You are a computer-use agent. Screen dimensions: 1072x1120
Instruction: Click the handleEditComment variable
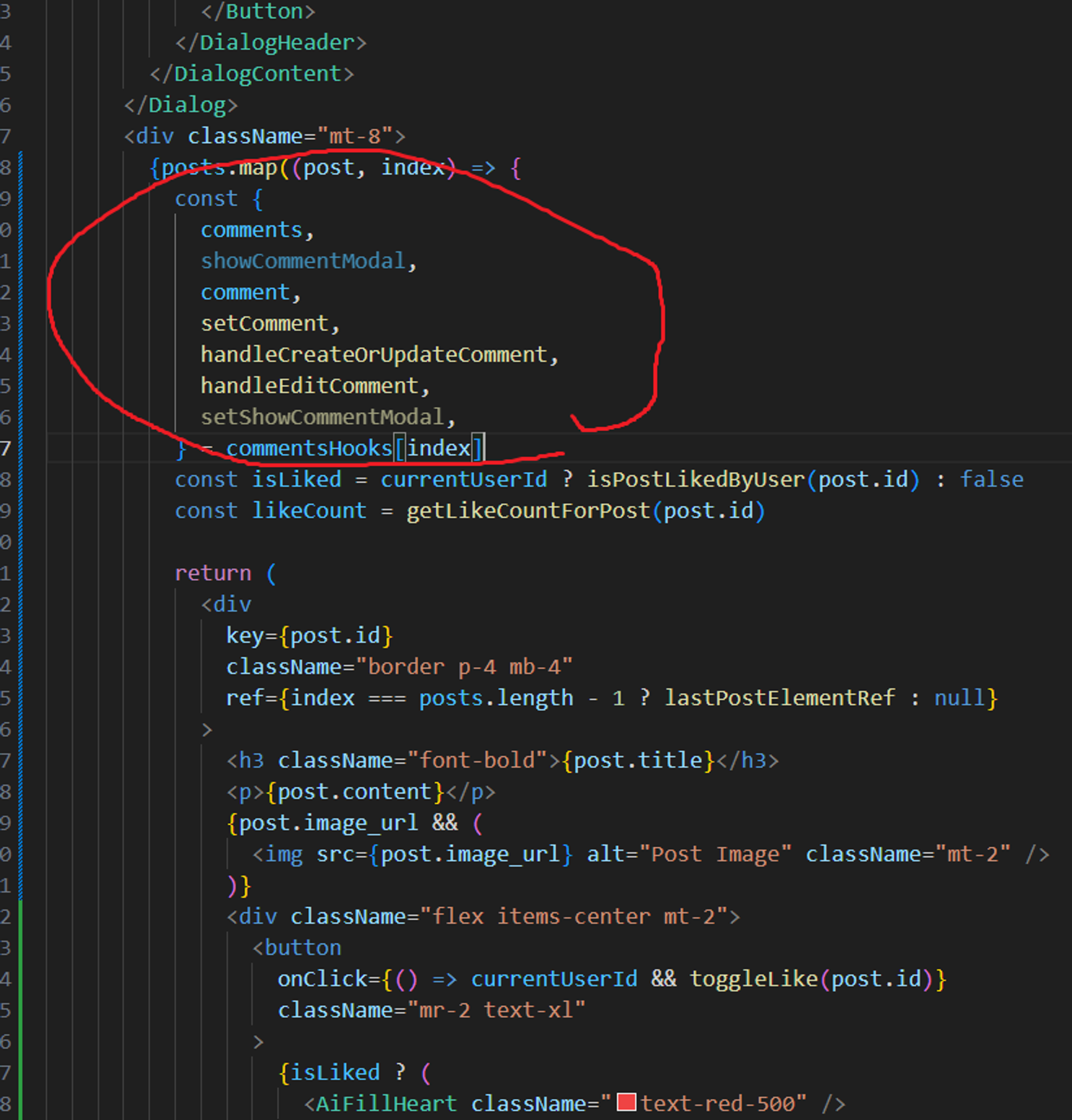[309, 386]
